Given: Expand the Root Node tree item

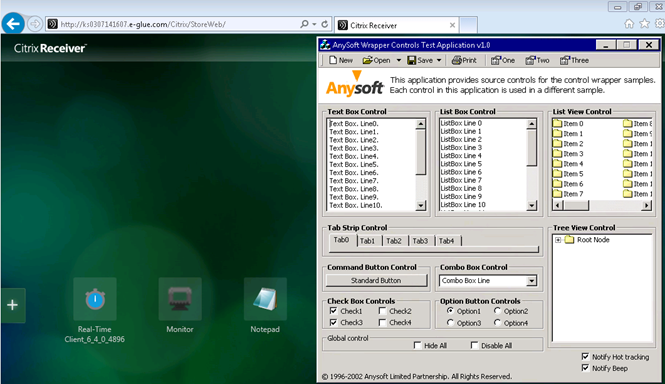Looking at the screenshot, I should (x=558, y=240).
